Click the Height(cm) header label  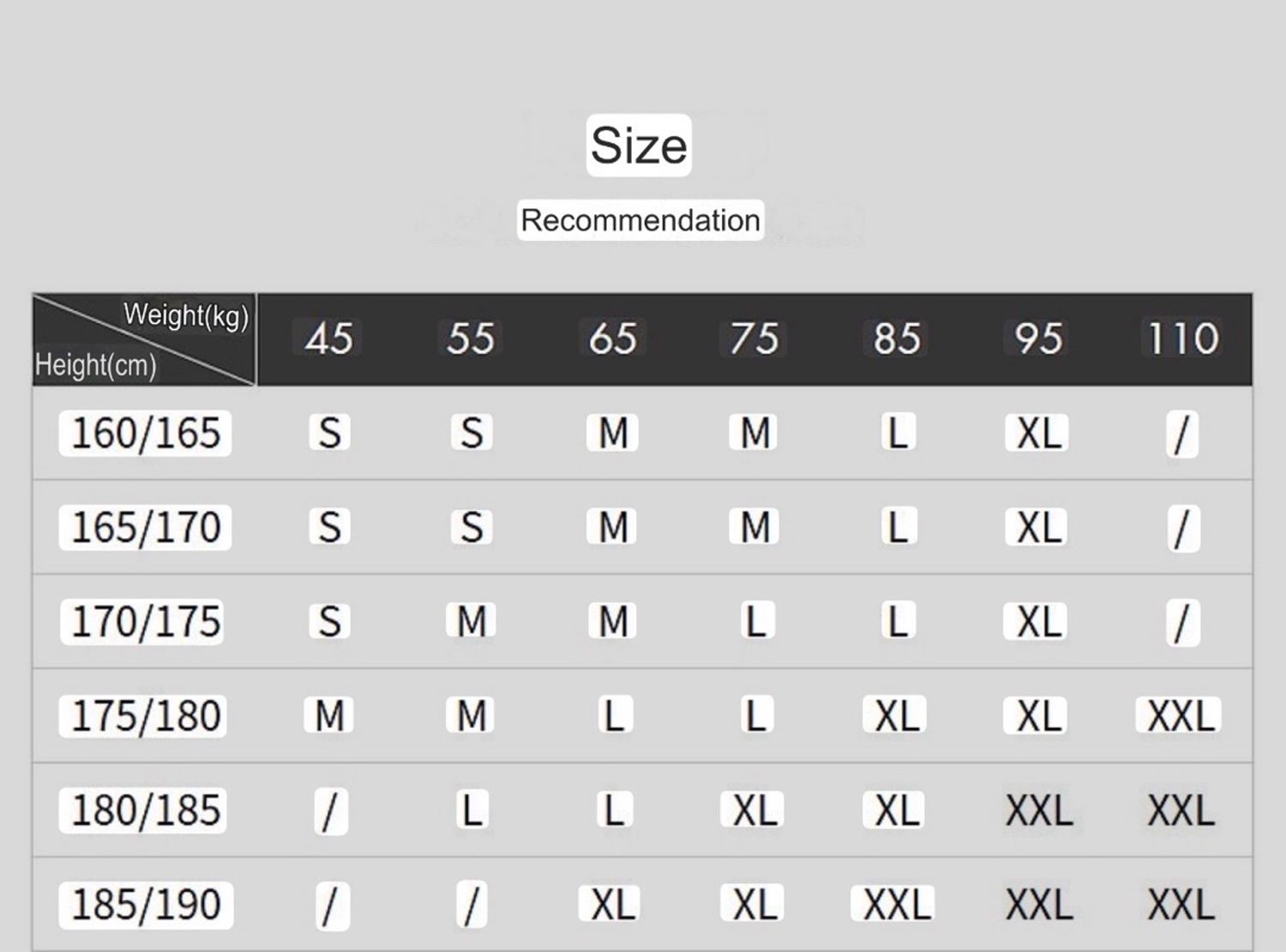(x=95, y=365)
